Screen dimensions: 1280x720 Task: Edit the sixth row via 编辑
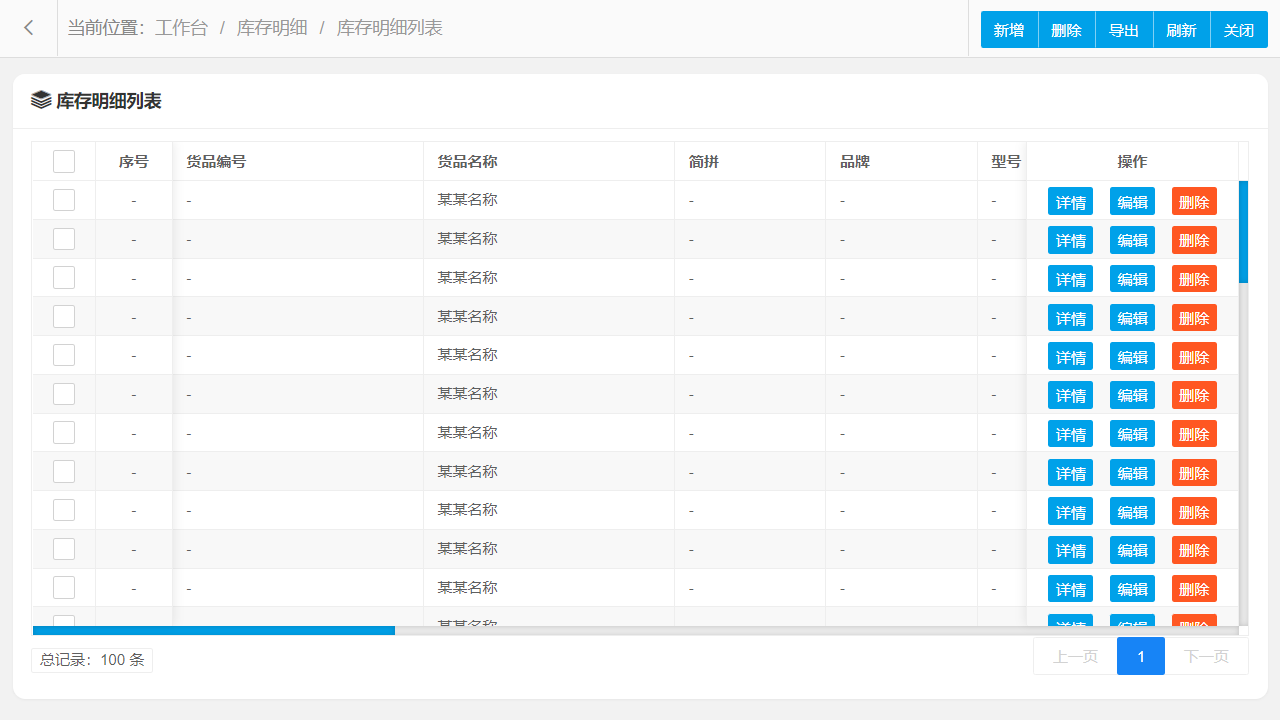(x=1132, y=395)
